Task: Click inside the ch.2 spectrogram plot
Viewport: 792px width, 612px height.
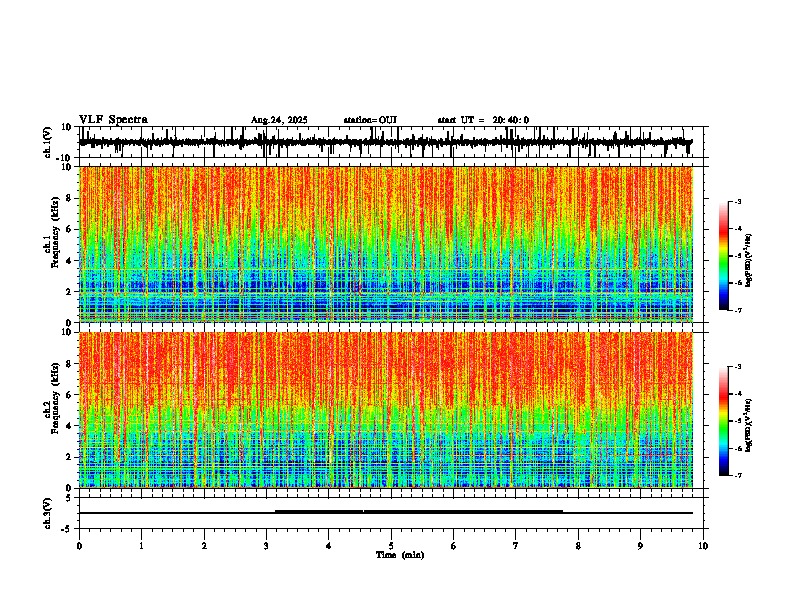Action: click(386, 410)
